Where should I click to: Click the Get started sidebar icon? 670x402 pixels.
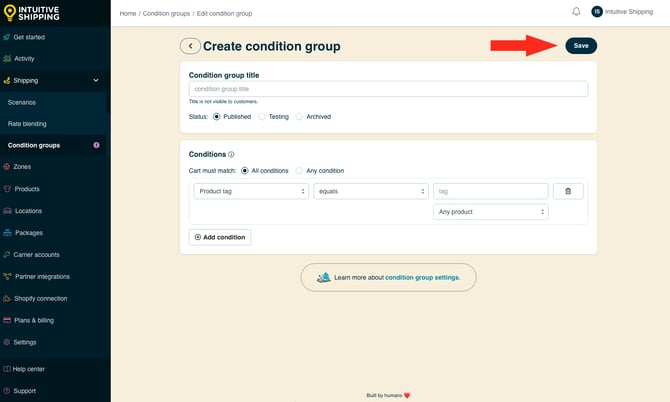point(7,37)
